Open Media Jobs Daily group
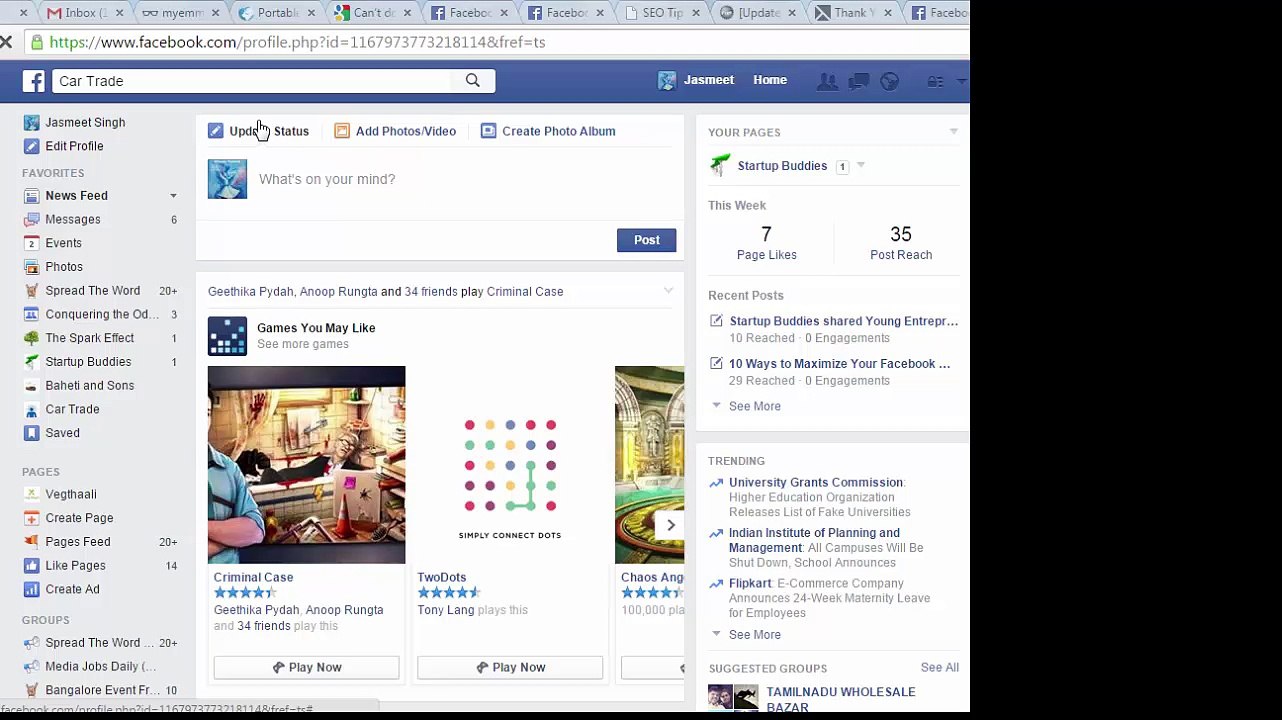1282x720 pixels. (101, 667)
